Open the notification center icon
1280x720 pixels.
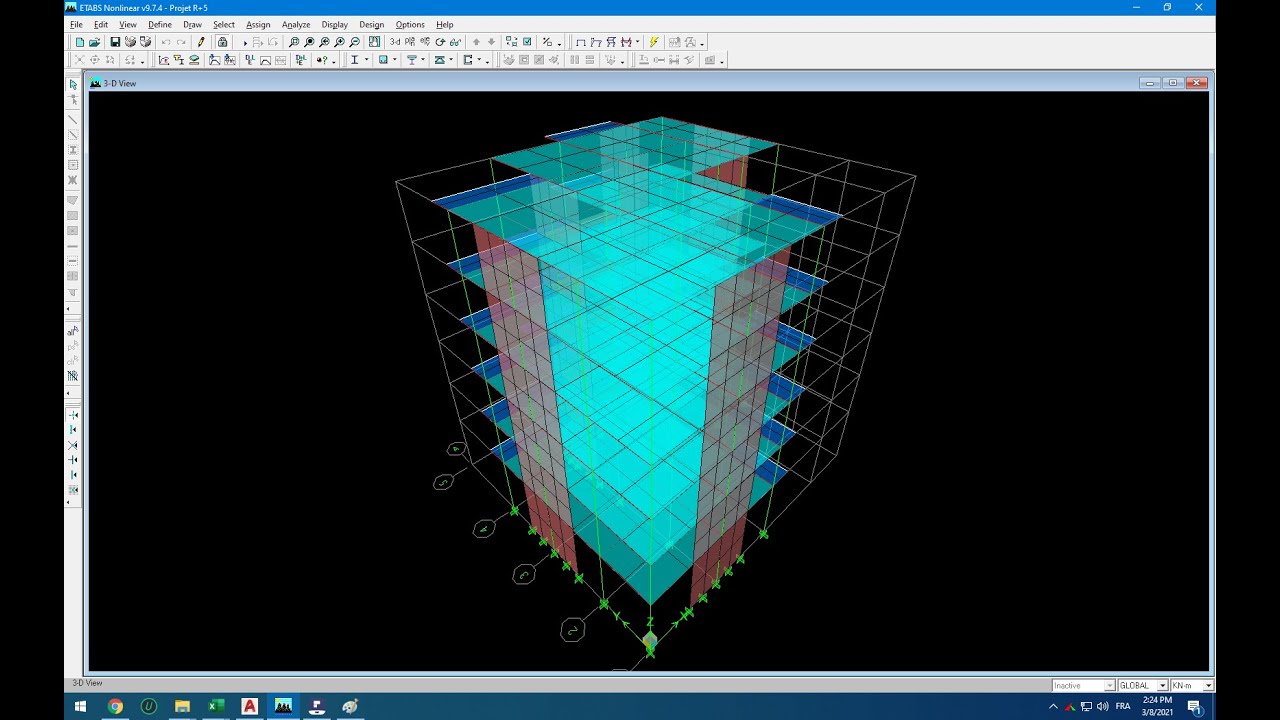coord(1194,706)
